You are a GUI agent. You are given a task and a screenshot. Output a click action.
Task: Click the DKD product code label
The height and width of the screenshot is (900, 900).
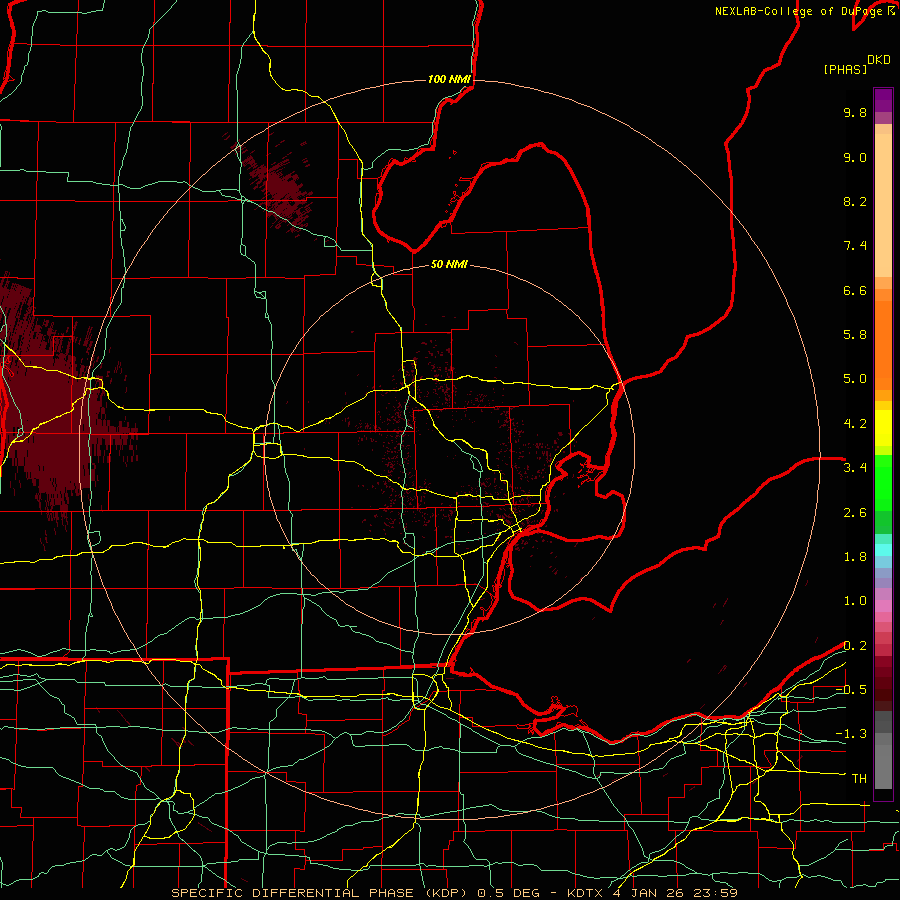[878, 60]
